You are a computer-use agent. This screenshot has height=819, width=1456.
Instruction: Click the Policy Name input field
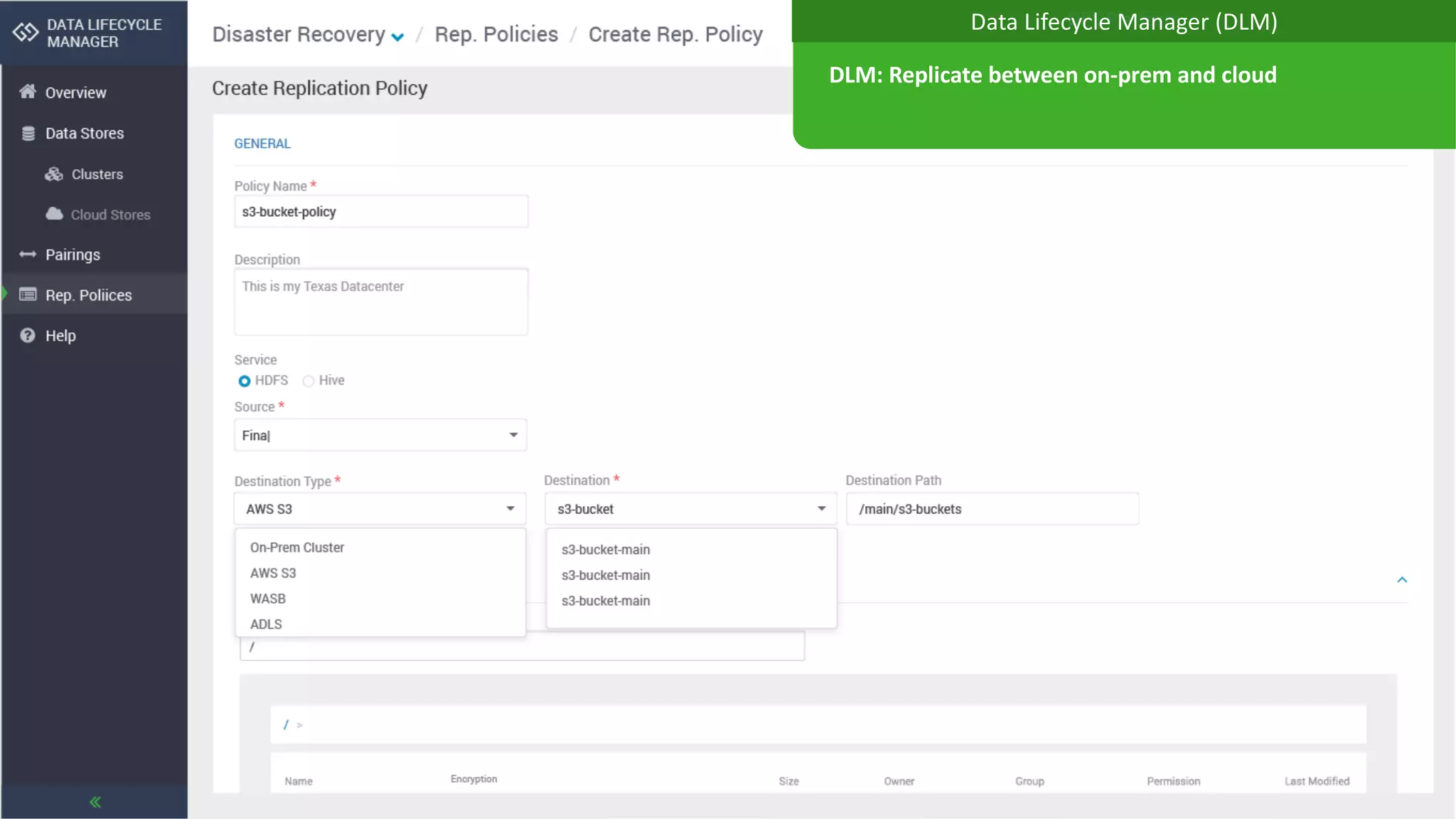(381, 212)
